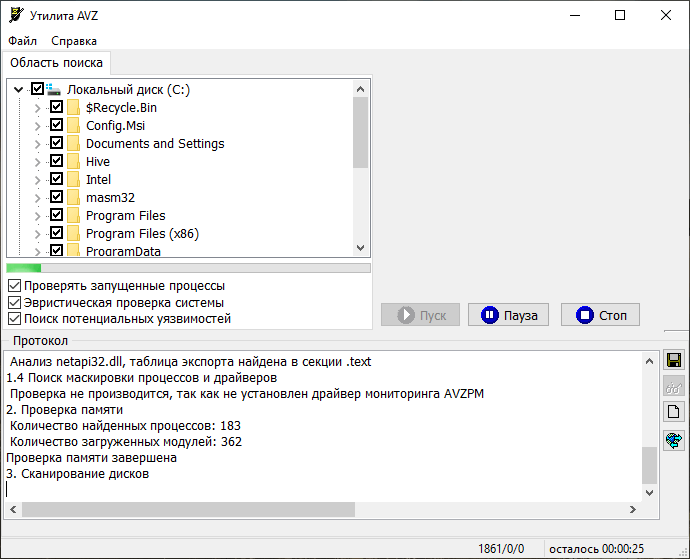
Task: Click the Program Files folder icon
Action: pyautogui.click(x=73, y=216)
